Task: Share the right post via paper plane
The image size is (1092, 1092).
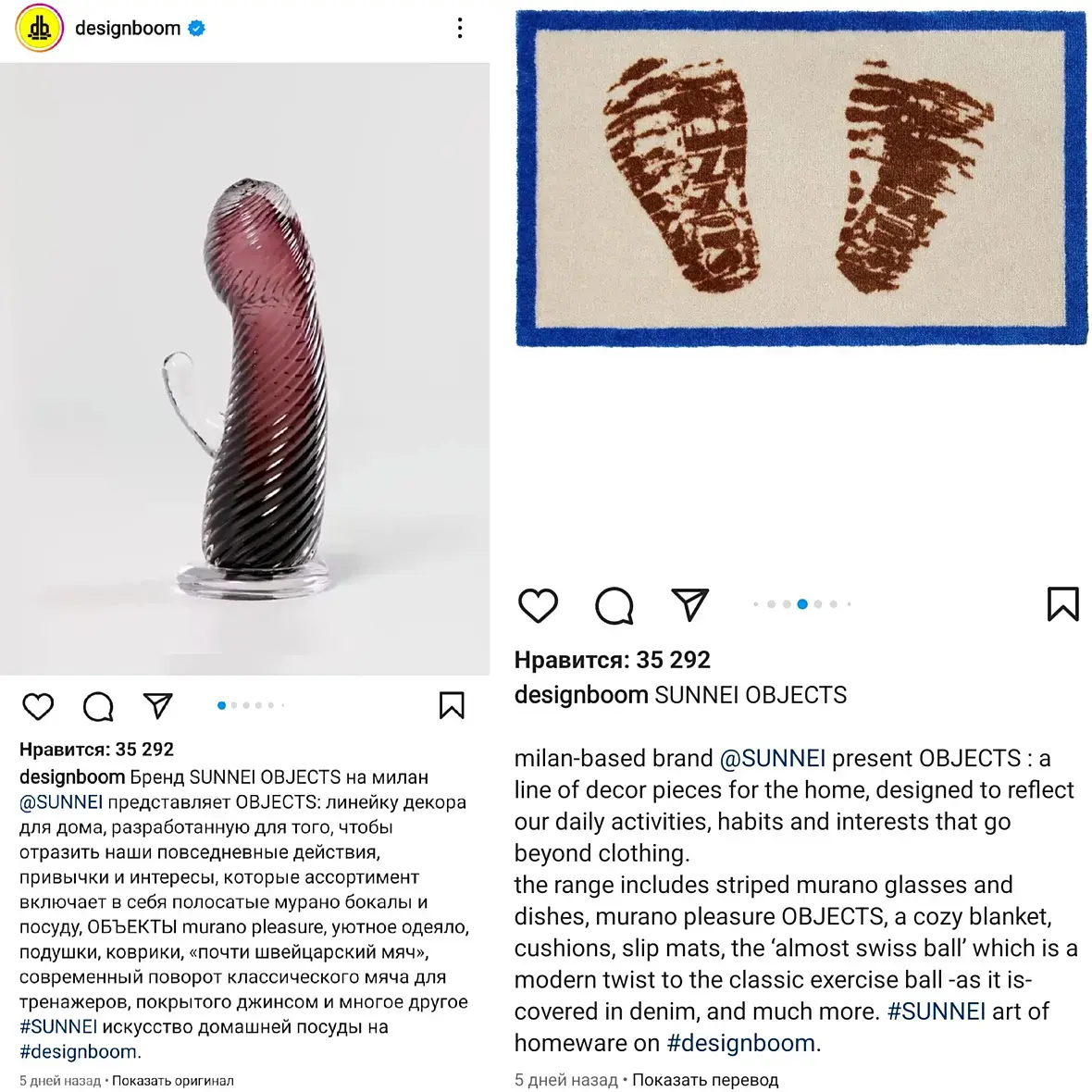Action: (690, 603)
